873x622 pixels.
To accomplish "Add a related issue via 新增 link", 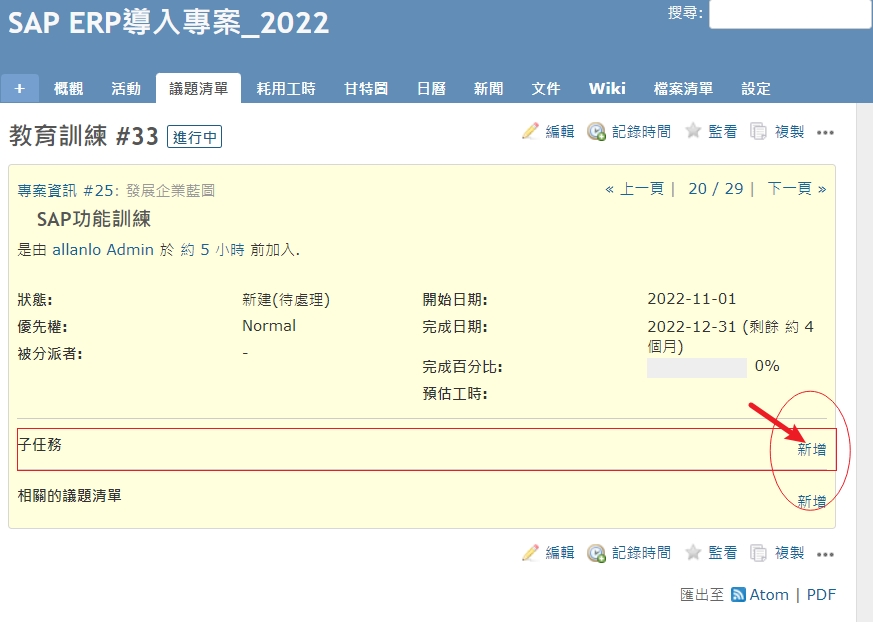I will coord(811,502).
